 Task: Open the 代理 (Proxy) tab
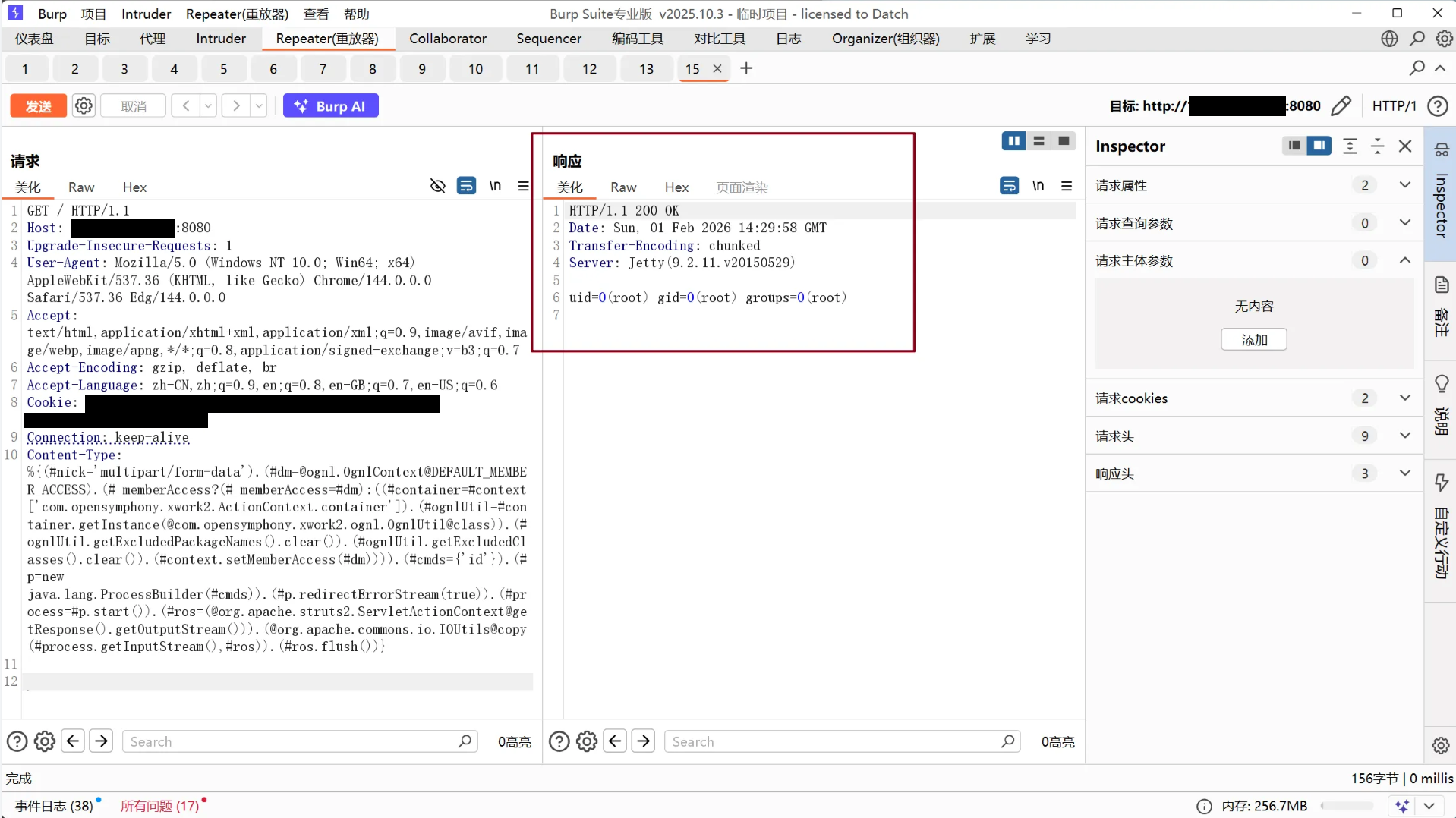[x=153, y=39]
